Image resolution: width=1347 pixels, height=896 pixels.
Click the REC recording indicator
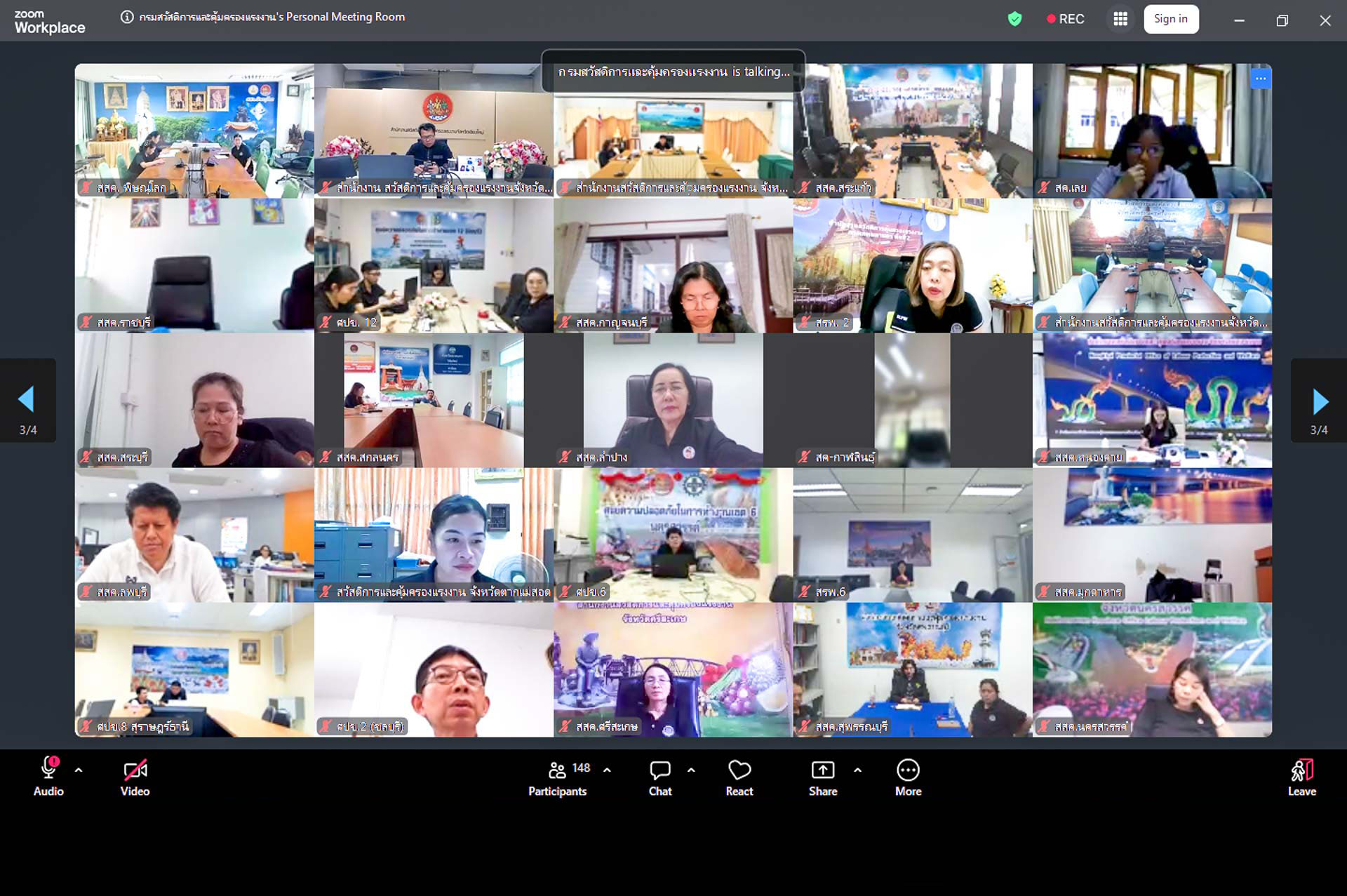click(1065, 19)
